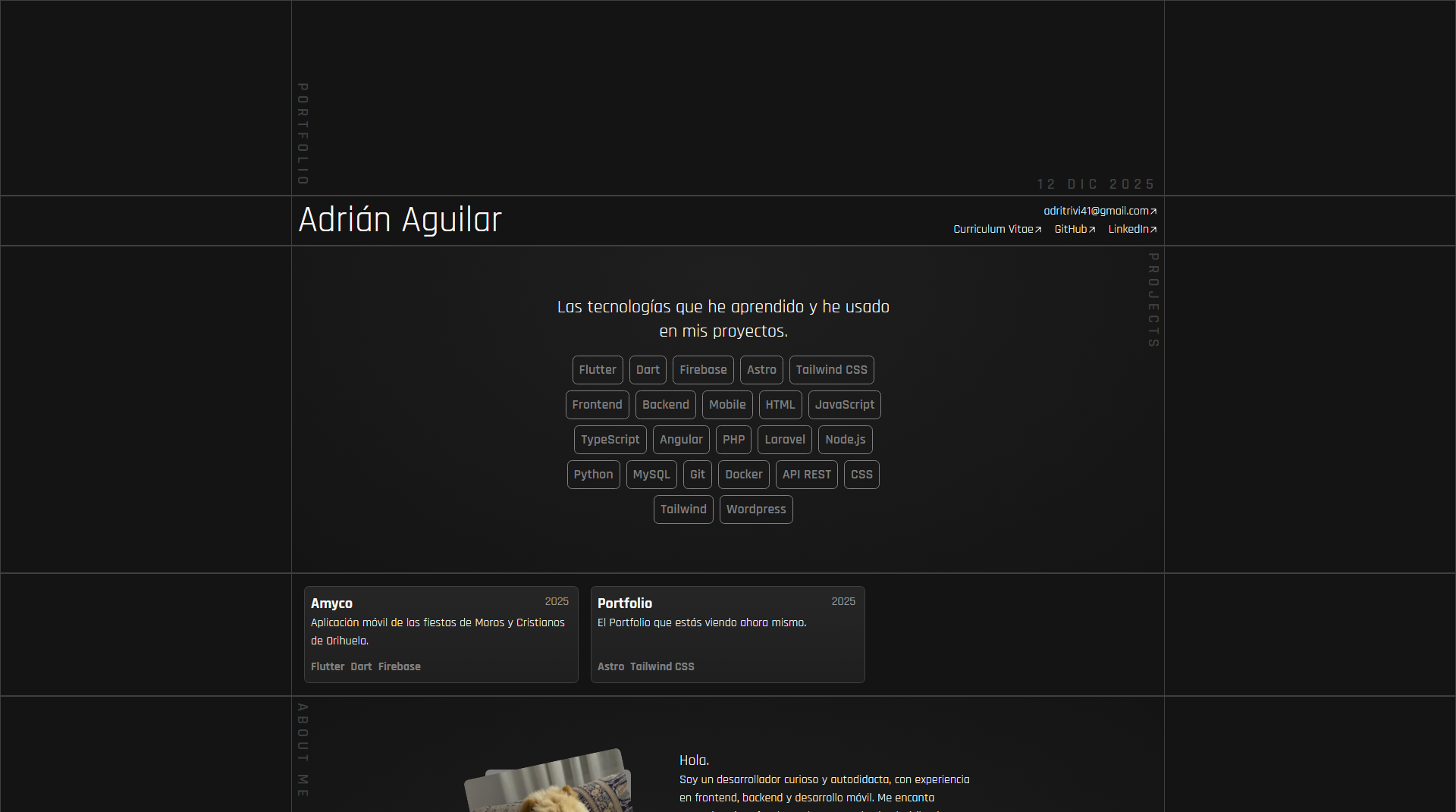
Task: Select the JavaScript tag
Action: 844,404
